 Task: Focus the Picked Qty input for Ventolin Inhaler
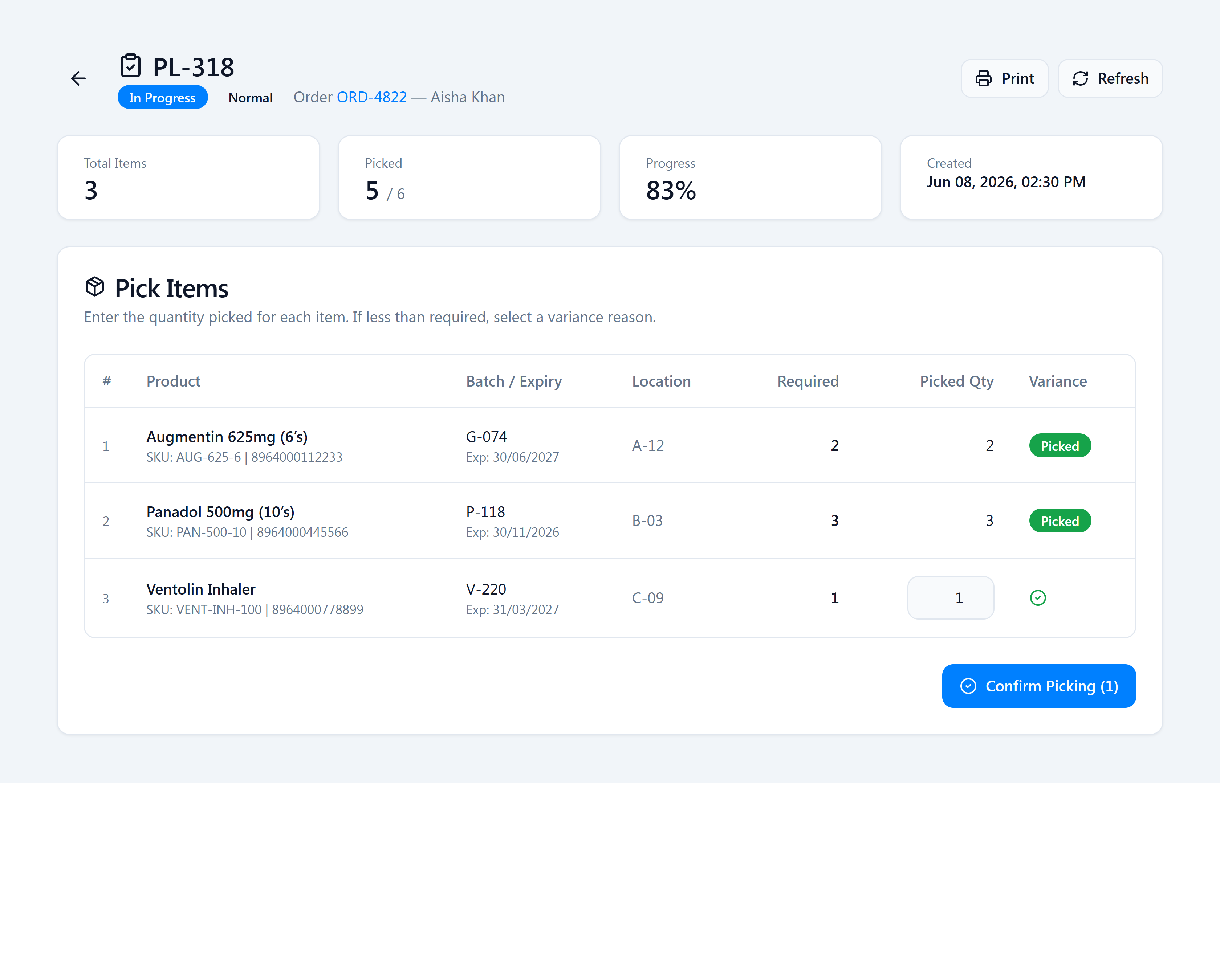click(x=951, y=597)
